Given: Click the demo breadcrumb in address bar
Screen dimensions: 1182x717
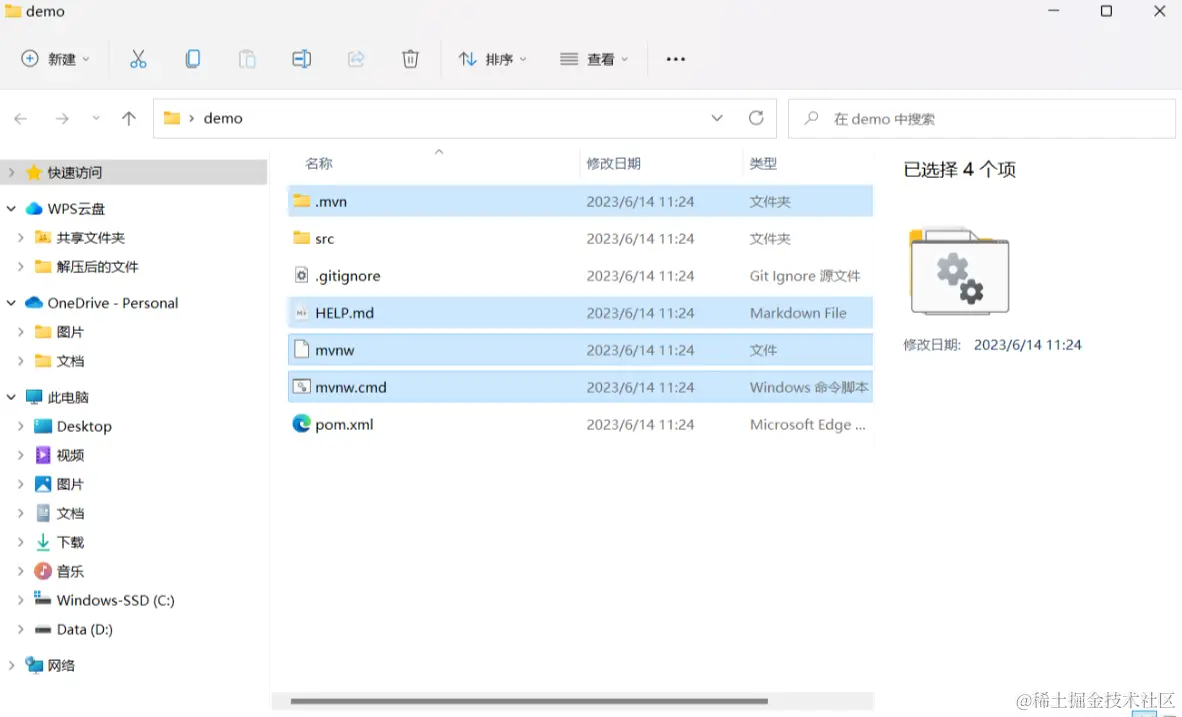Looking at the screenshot, I should 223,118.
